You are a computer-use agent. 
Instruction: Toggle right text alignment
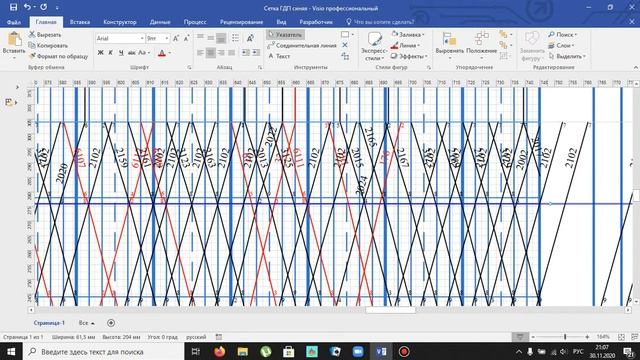pos(221,52)
